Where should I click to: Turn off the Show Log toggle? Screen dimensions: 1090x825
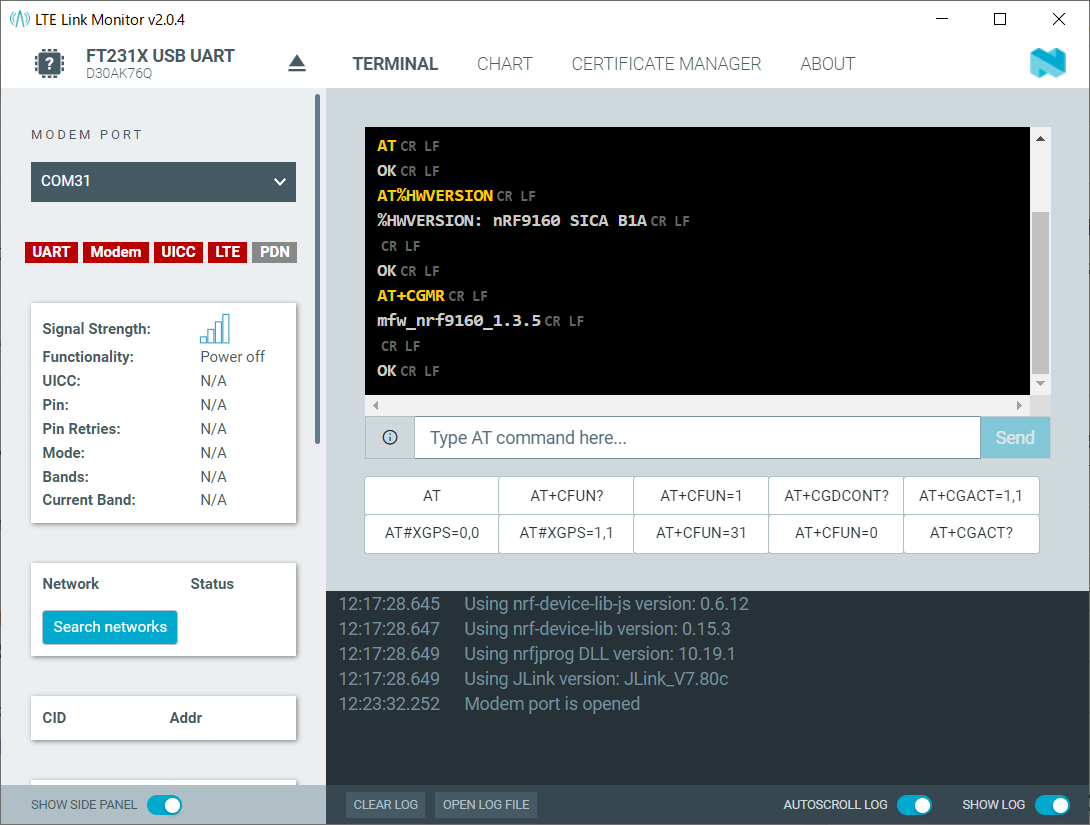click(x=1052, y=805)
